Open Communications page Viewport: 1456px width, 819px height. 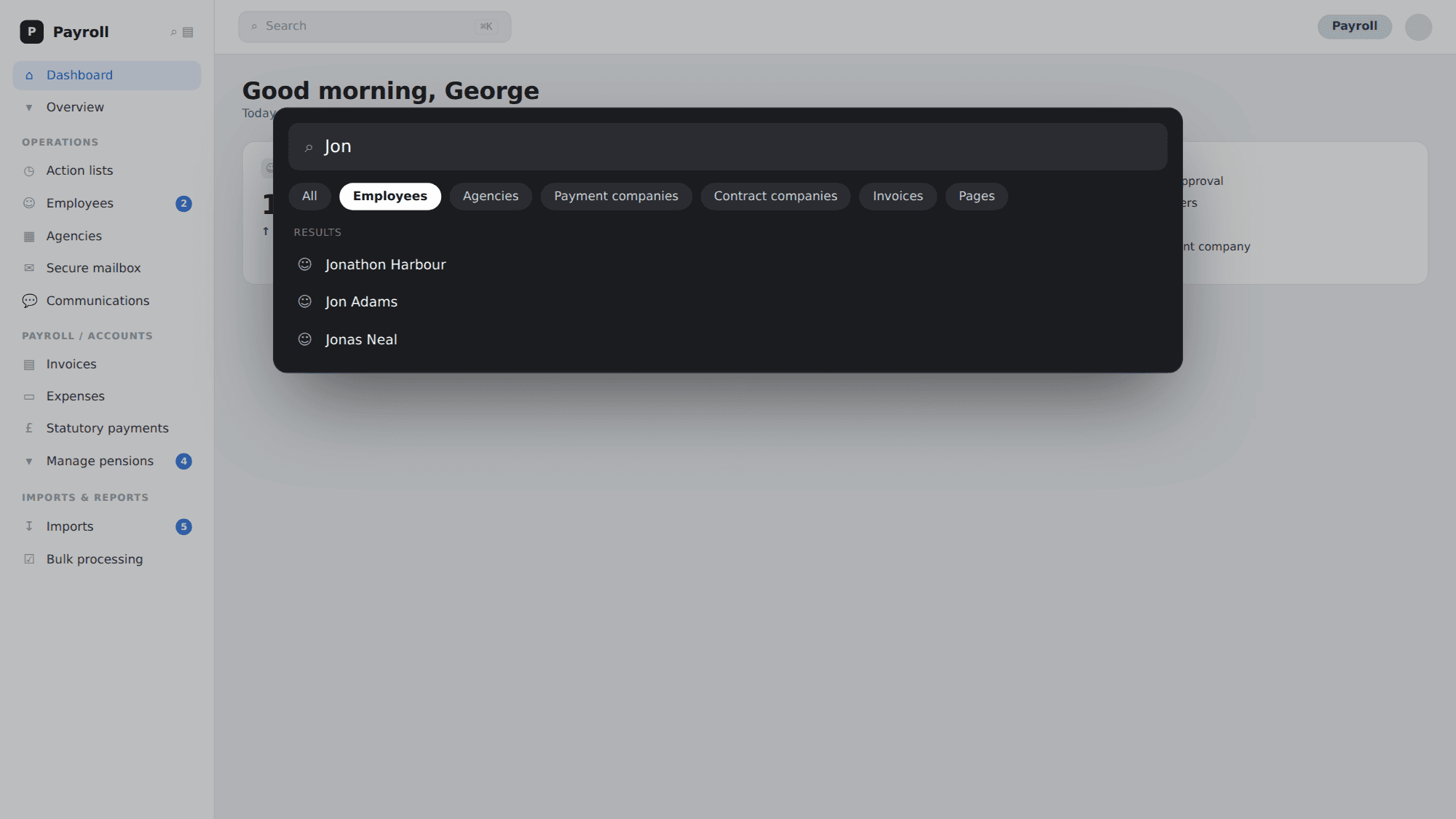coord(107,301)
